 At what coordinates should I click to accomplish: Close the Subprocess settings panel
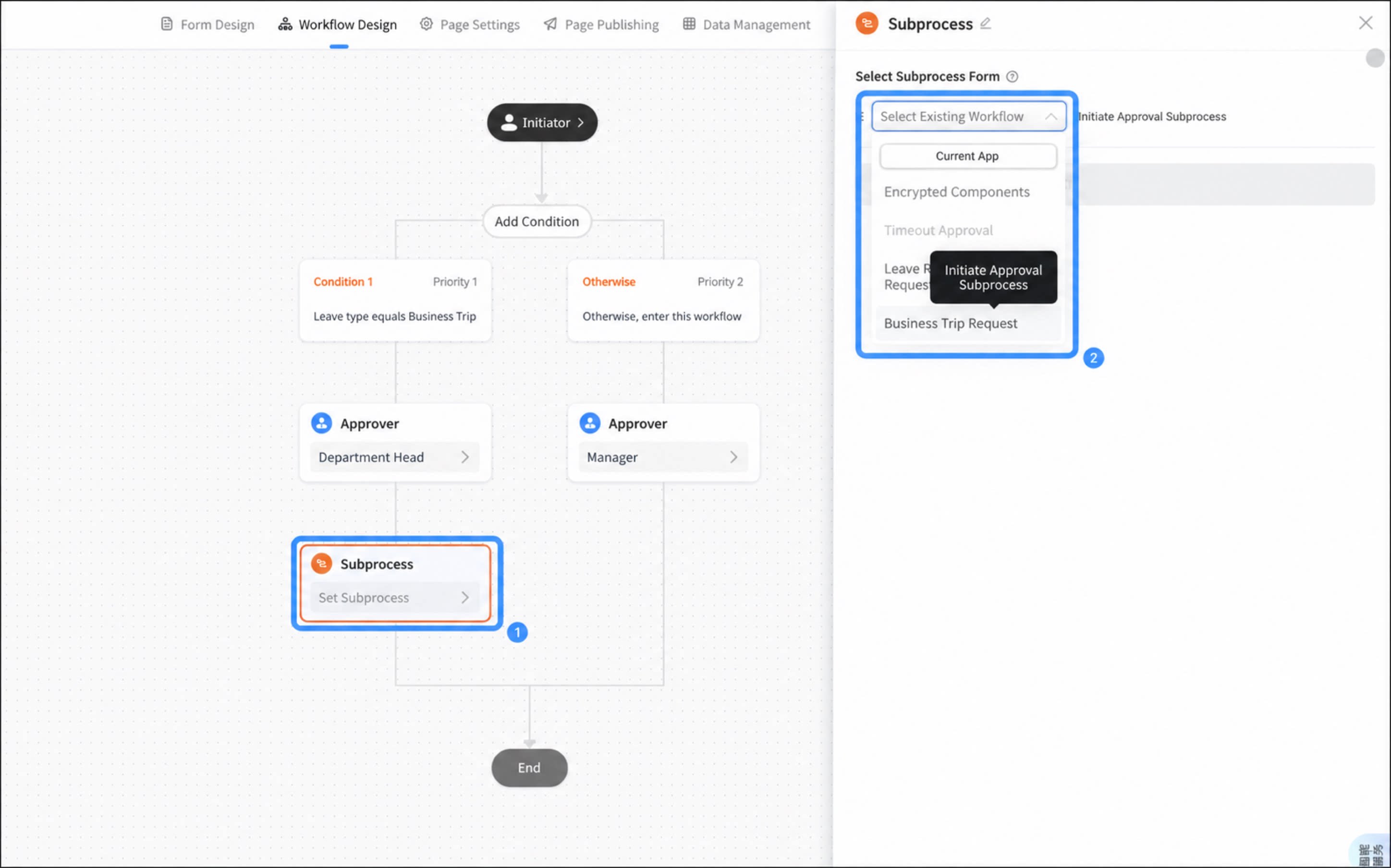coord(1366,23)
